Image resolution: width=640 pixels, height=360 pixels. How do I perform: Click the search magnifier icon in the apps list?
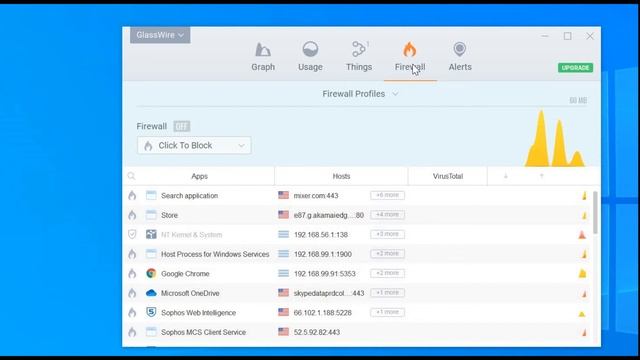coord(131,176)
